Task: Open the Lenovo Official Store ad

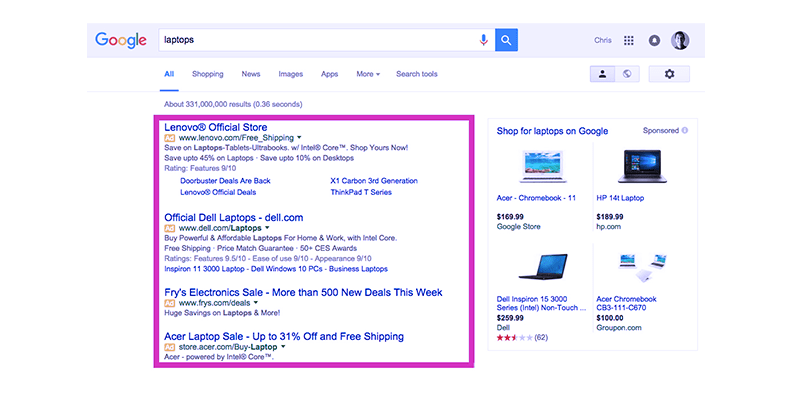Action: (216, 127)
